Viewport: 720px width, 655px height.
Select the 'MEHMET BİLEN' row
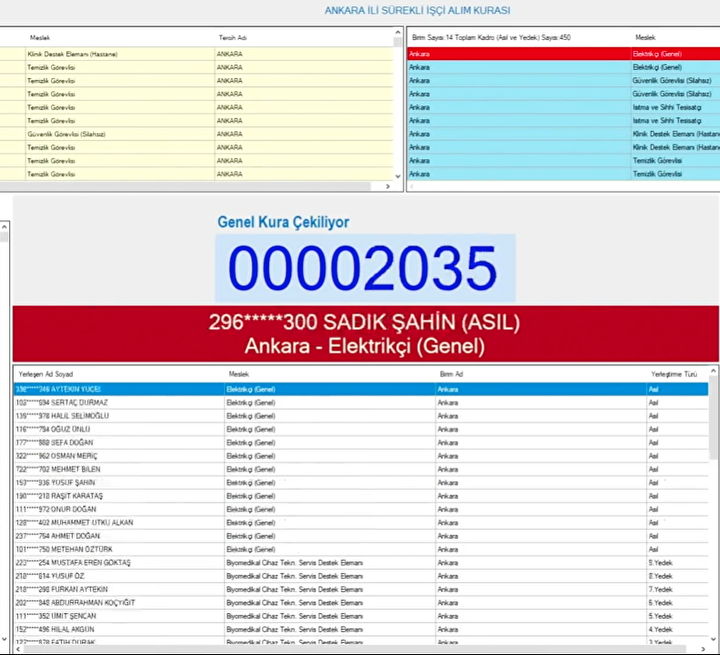coord(361,469)
